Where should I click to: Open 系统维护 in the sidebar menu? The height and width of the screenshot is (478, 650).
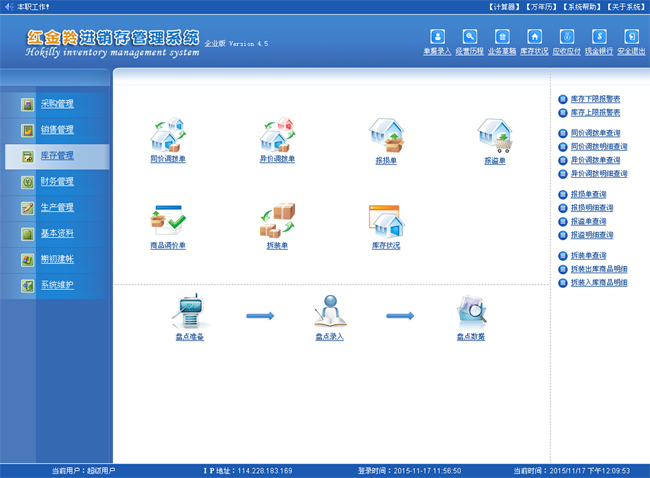coord(56,286)
